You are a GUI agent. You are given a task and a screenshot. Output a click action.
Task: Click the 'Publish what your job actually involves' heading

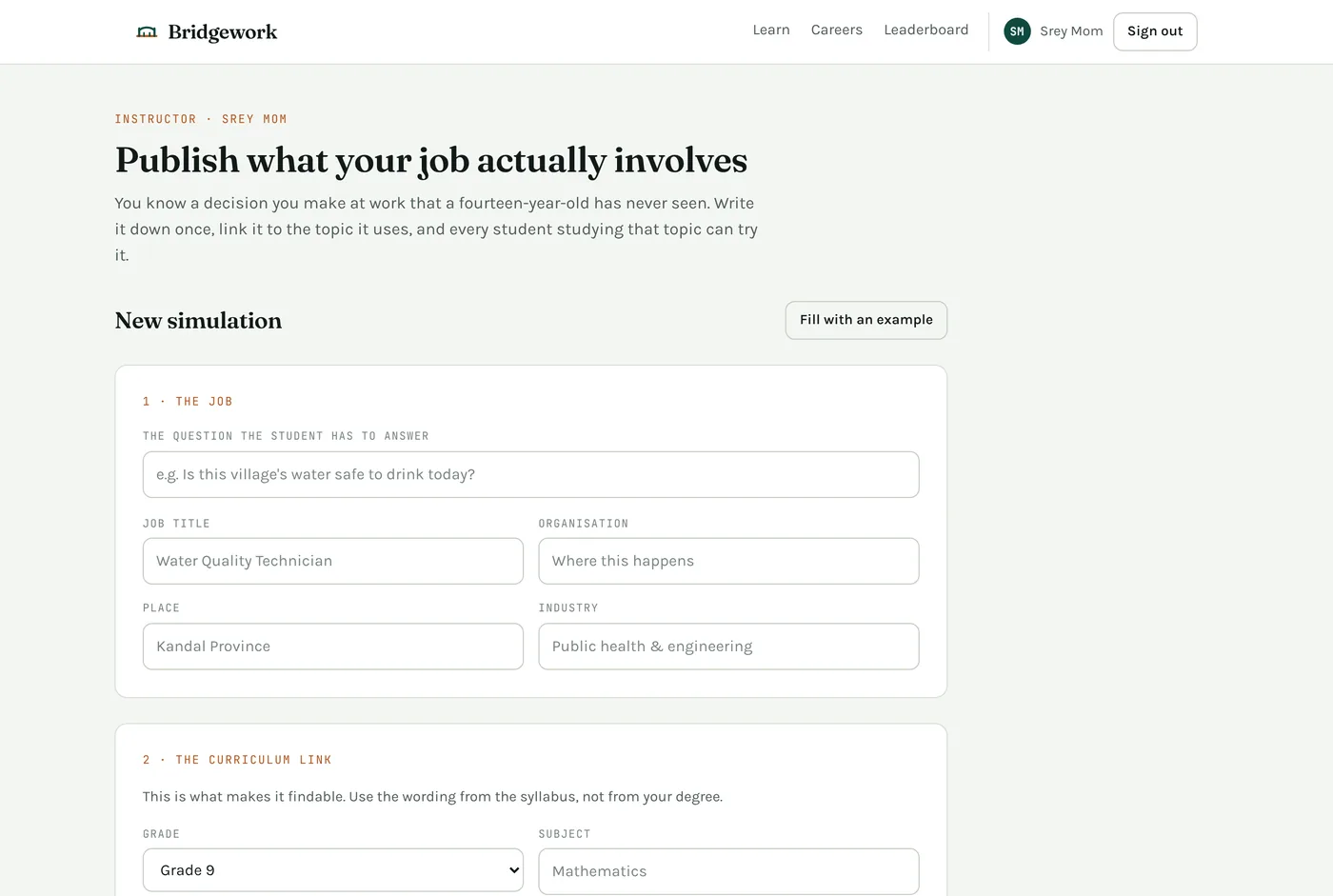(x=431, y=161)
